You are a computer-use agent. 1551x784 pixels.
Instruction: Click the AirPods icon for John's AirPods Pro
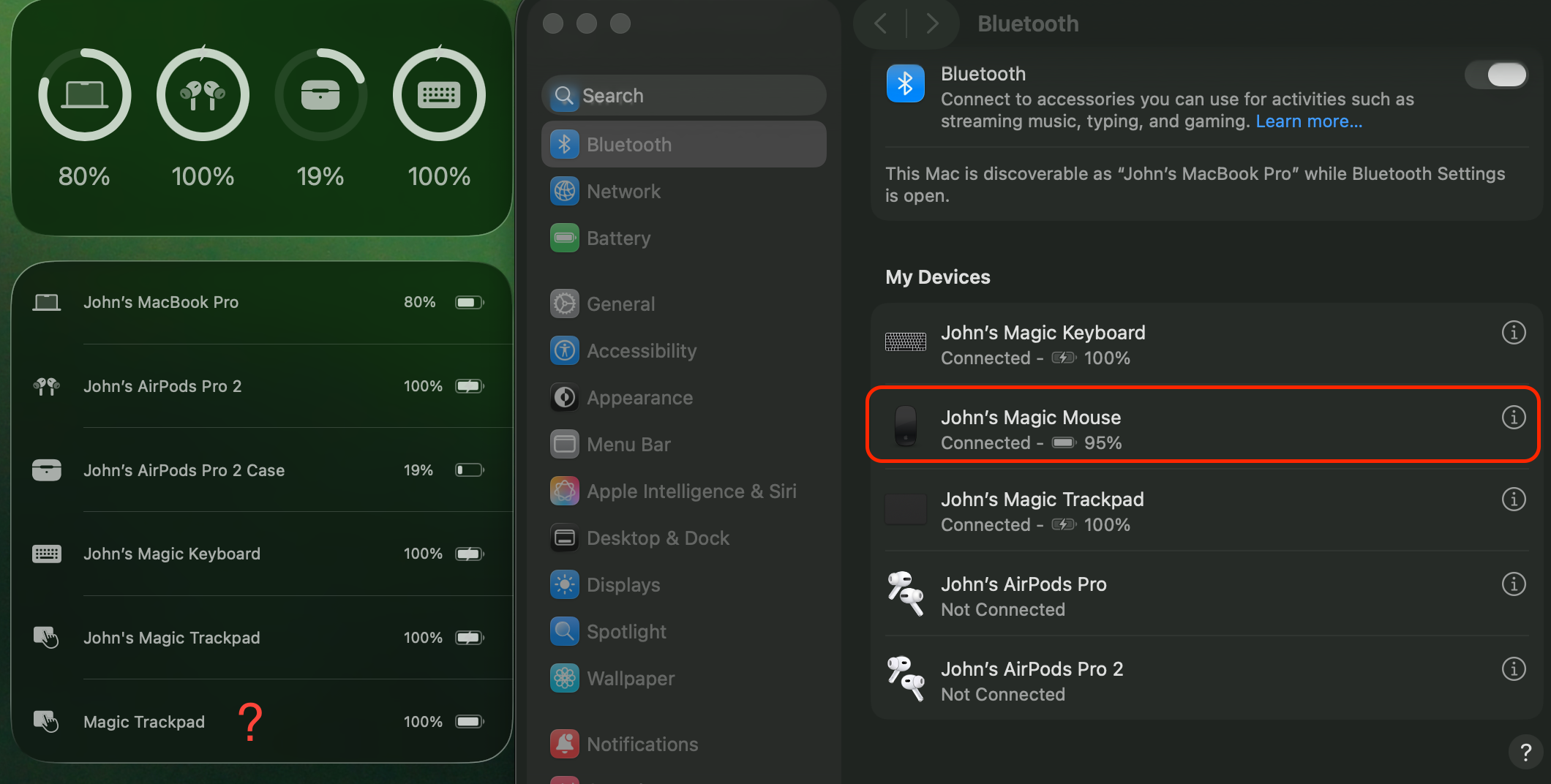(x=906, y=593)
